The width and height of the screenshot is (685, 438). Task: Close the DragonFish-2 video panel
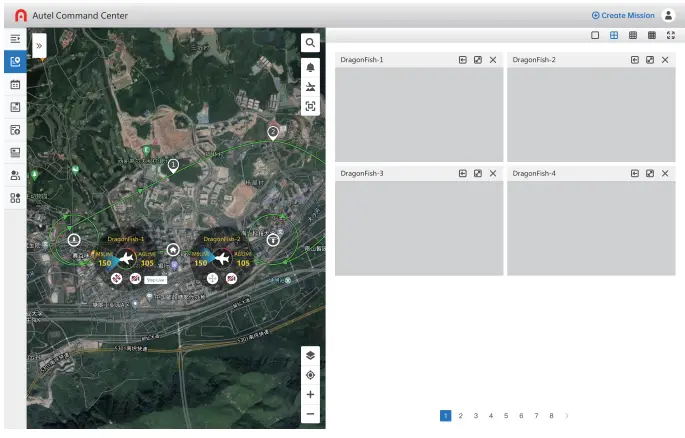(665, 60)
